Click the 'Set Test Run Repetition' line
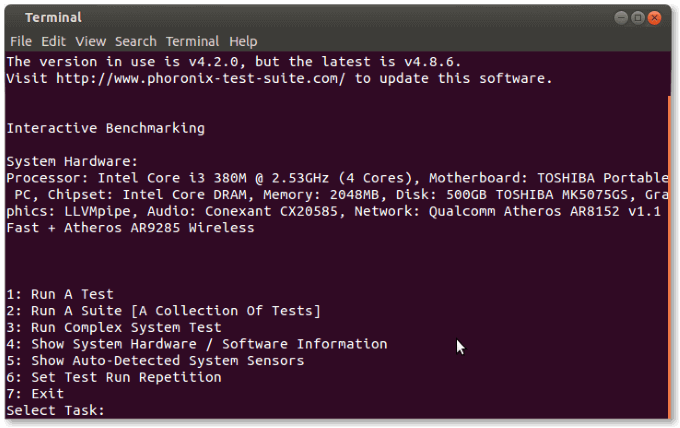 tap(114, 377)
